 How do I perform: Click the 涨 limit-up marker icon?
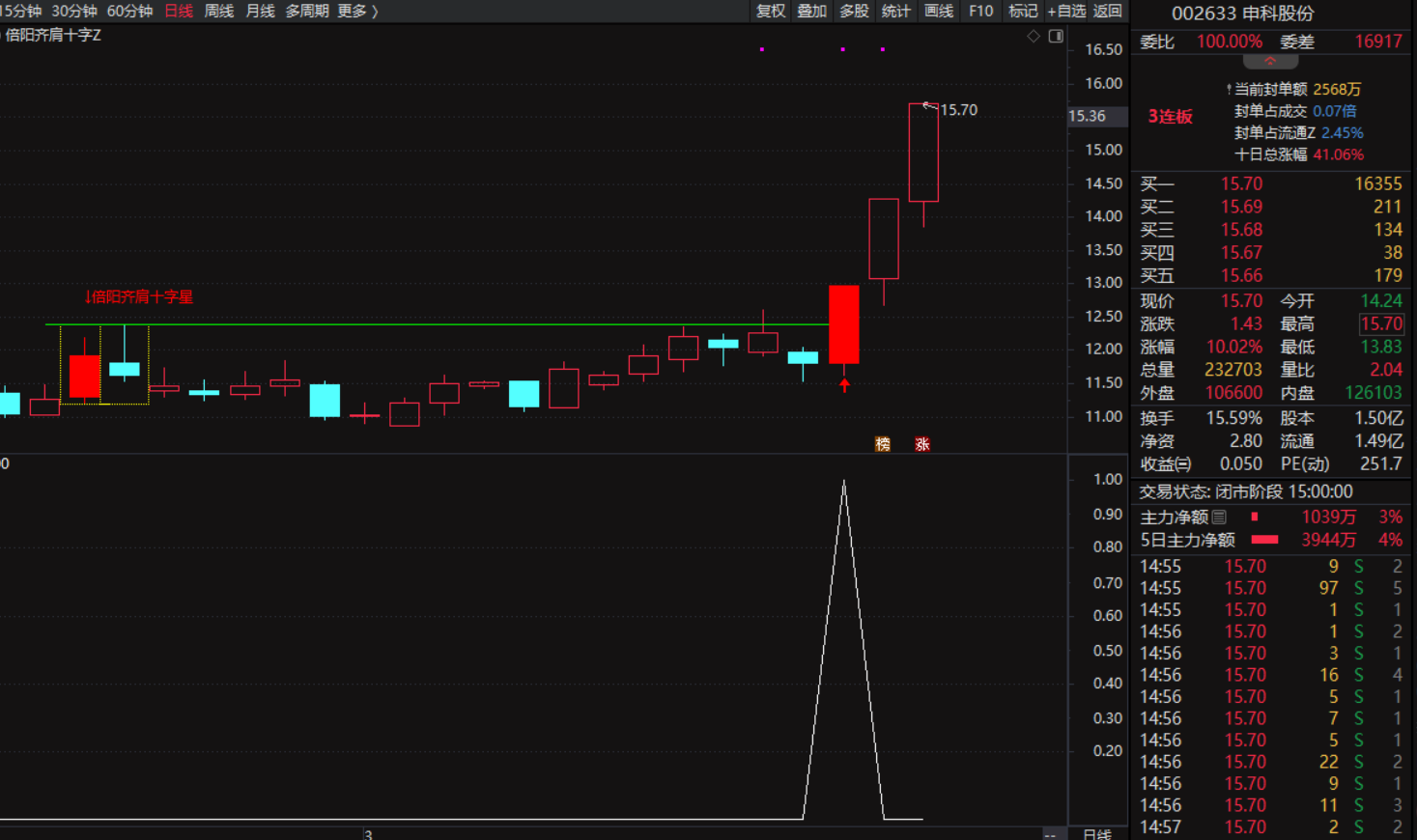click(922, 444)
